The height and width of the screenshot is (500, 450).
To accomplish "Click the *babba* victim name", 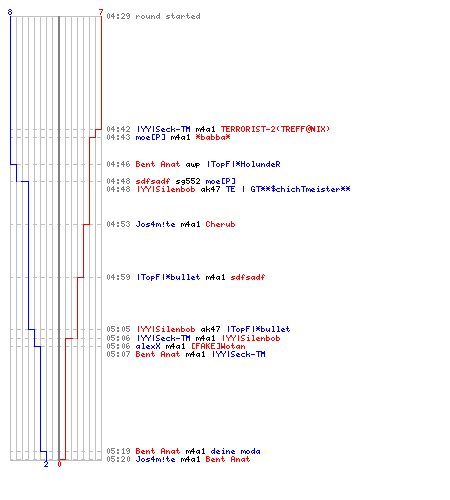I will tap(213, 137).
